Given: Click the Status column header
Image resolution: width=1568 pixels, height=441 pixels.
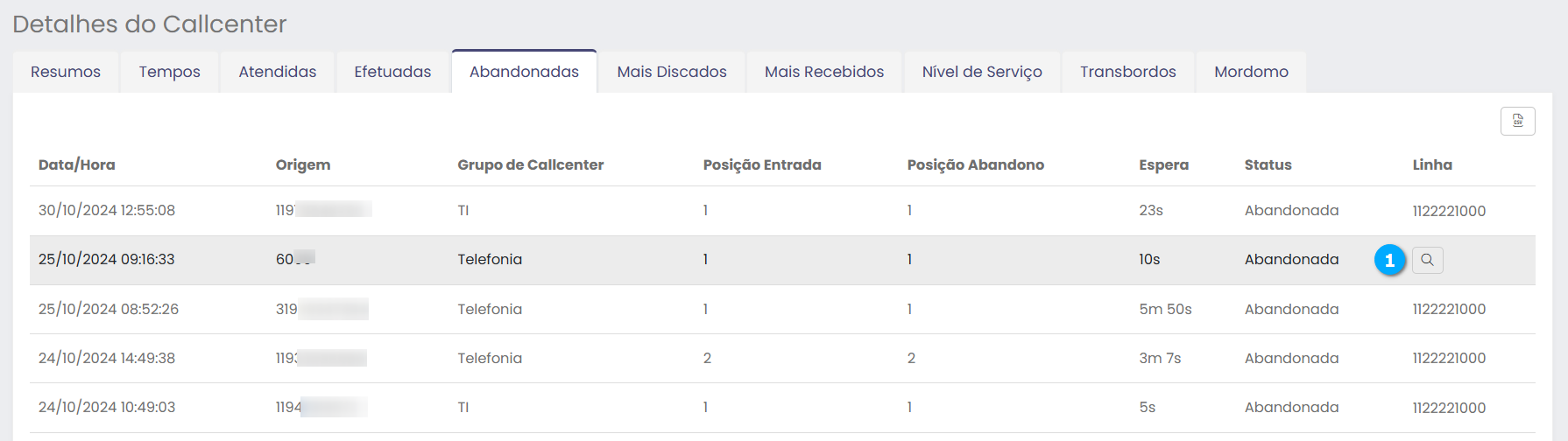Looking at the screenshot, I should pyautogui.click(x=1268, y=164).
